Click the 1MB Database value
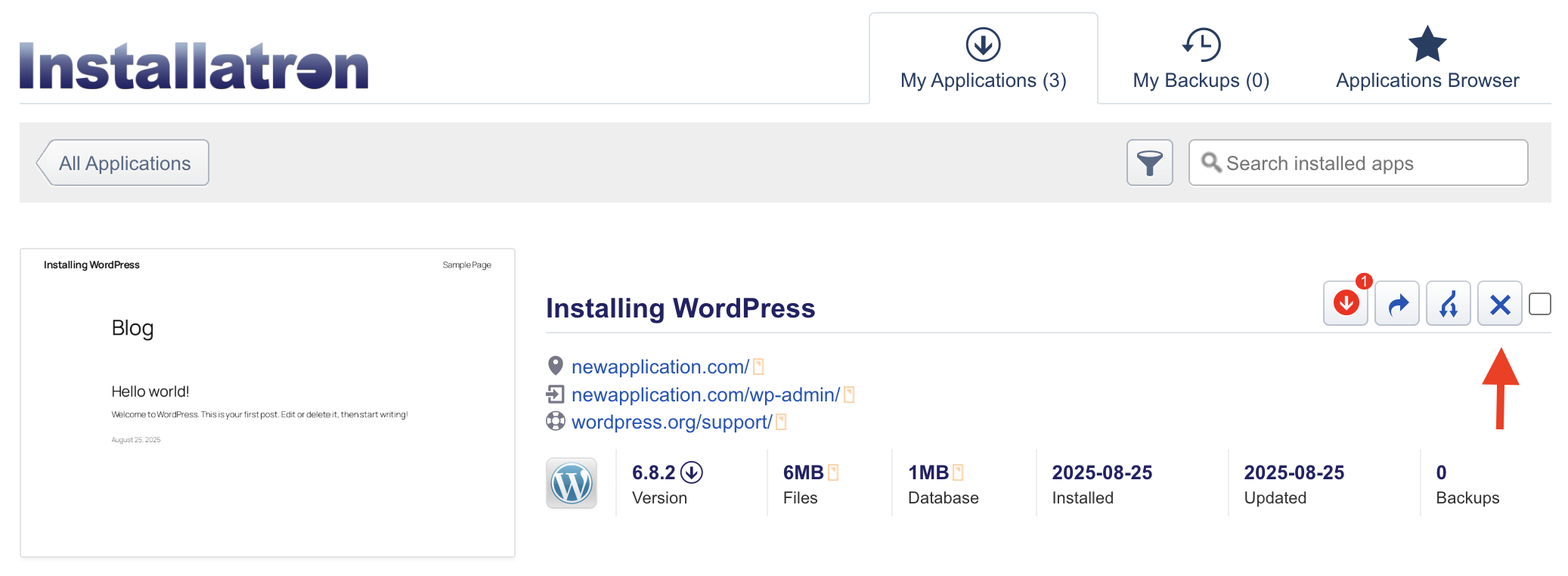Viewport: 1568px width, 576px height. click(928, 472)
